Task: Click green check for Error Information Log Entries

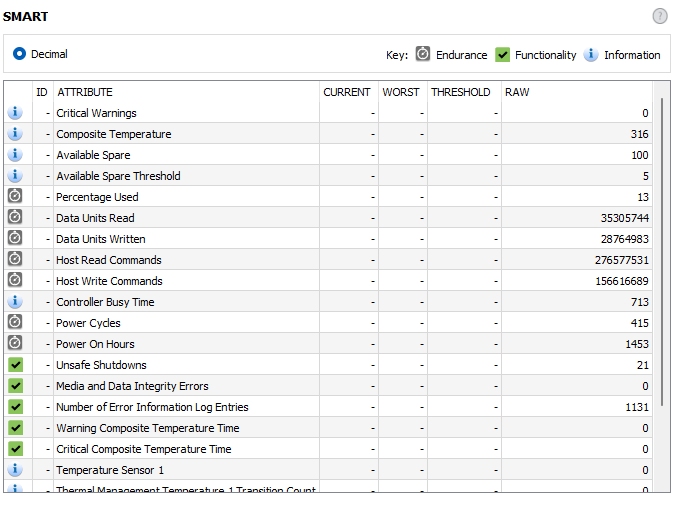Action: (x=16, y=407)
